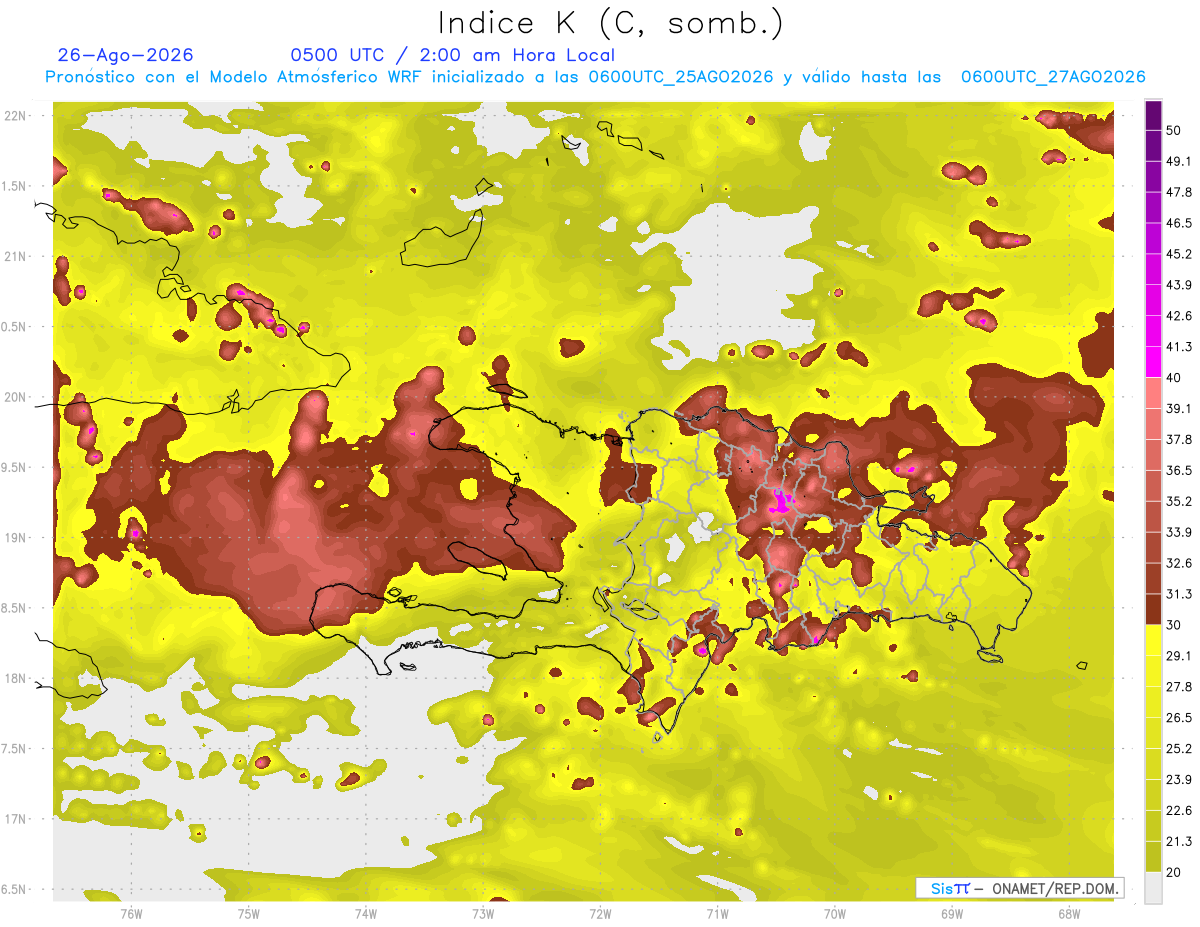Click the 9.5N latitude label
This screenshot has height=927, width=1200.
[x=14, y=467]
